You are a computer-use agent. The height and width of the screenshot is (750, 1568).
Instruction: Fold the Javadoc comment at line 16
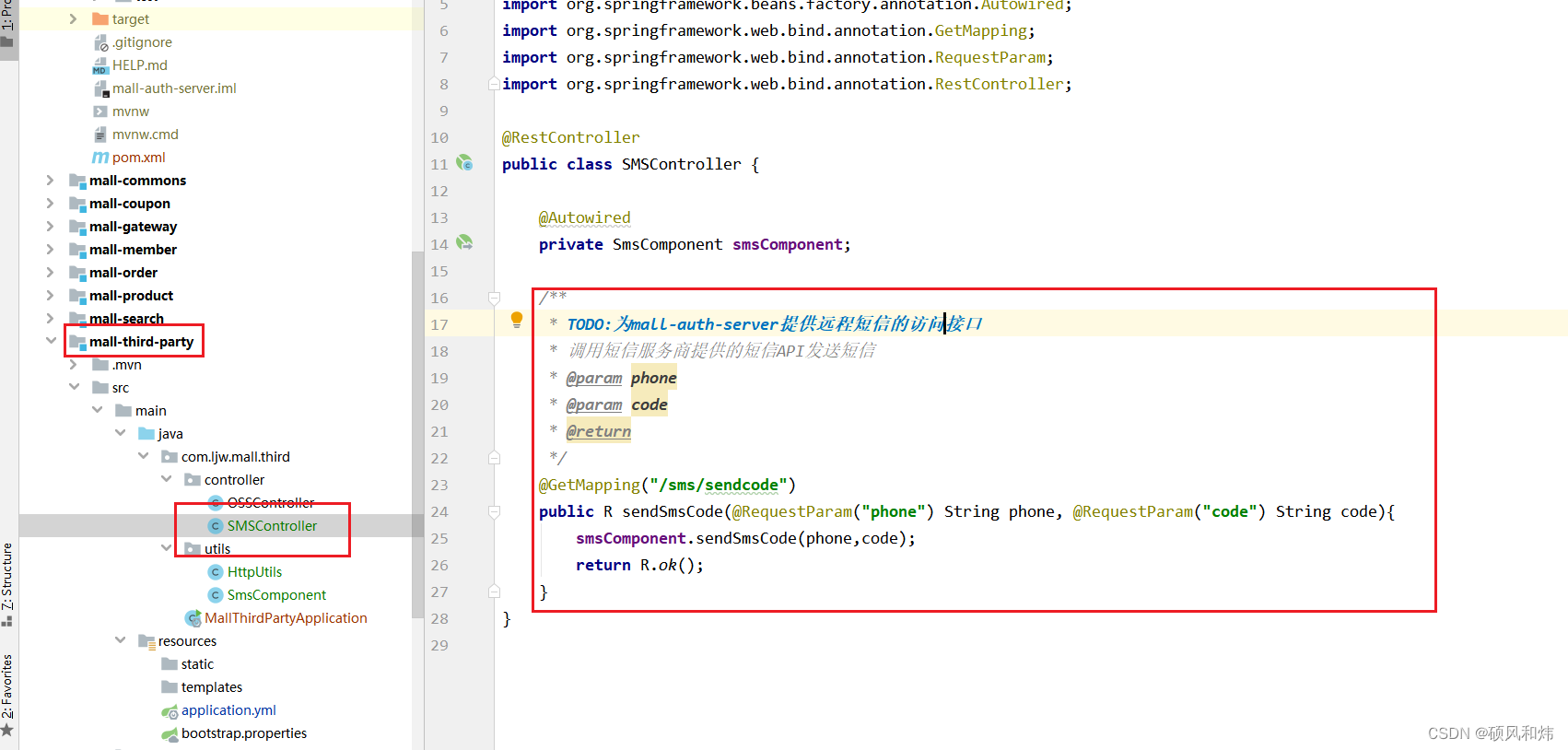tap(494, 298)
